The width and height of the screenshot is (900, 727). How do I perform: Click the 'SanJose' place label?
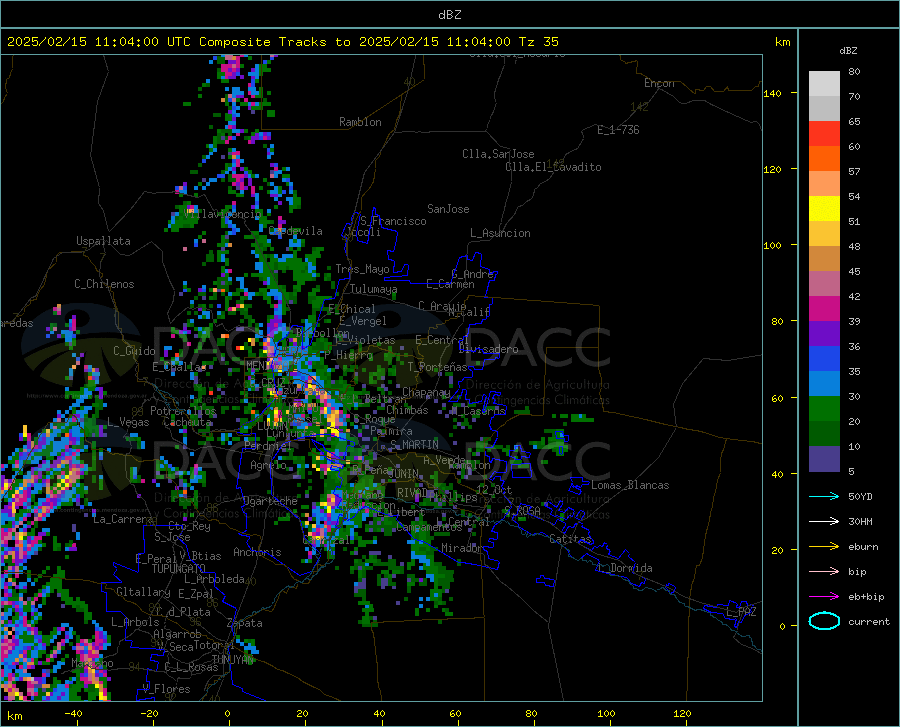(x=448, y=209)
